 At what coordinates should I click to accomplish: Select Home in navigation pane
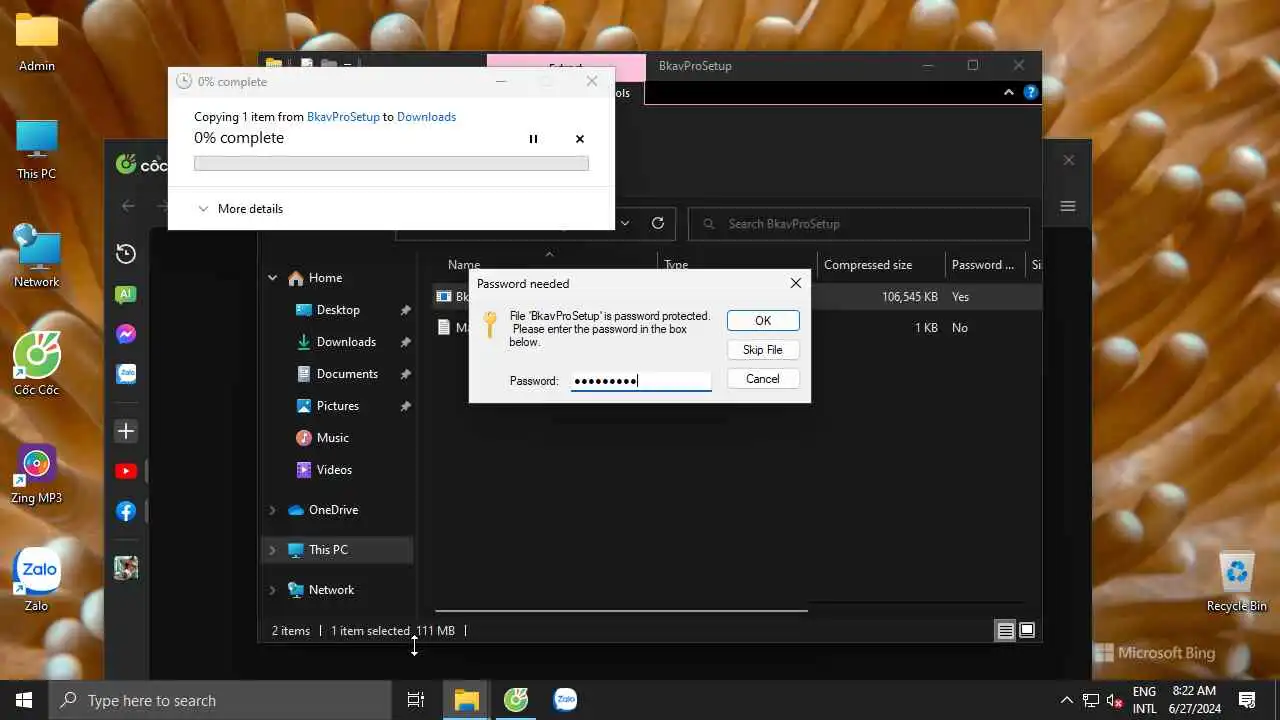coord(325,278)
